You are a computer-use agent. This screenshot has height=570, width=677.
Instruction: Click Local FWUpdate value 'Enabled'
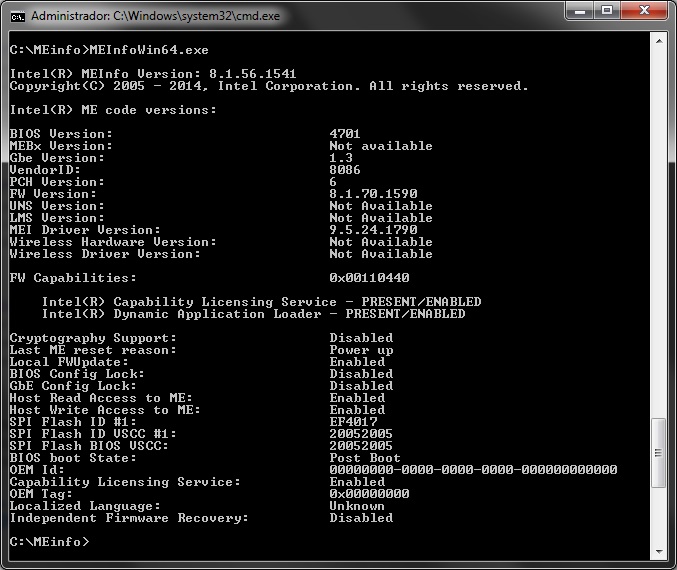click(x=357, y=362)
